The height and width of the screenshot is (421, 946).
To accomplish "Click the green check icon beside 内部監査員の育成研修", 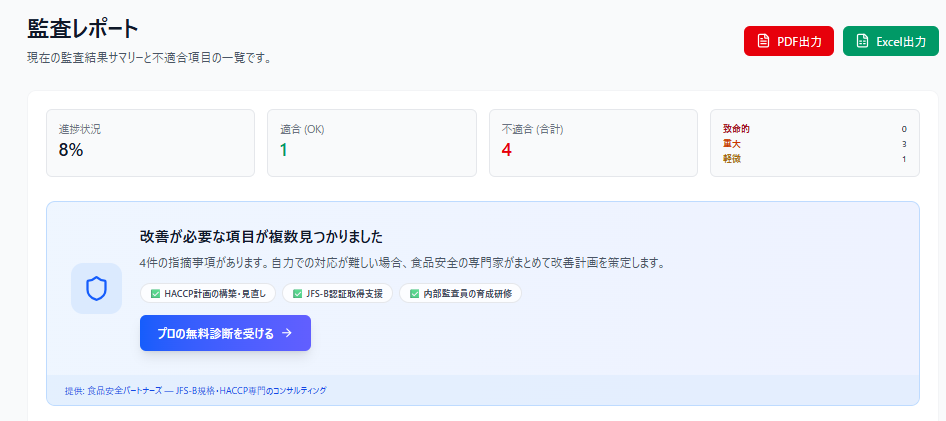I will click(414, 294).
